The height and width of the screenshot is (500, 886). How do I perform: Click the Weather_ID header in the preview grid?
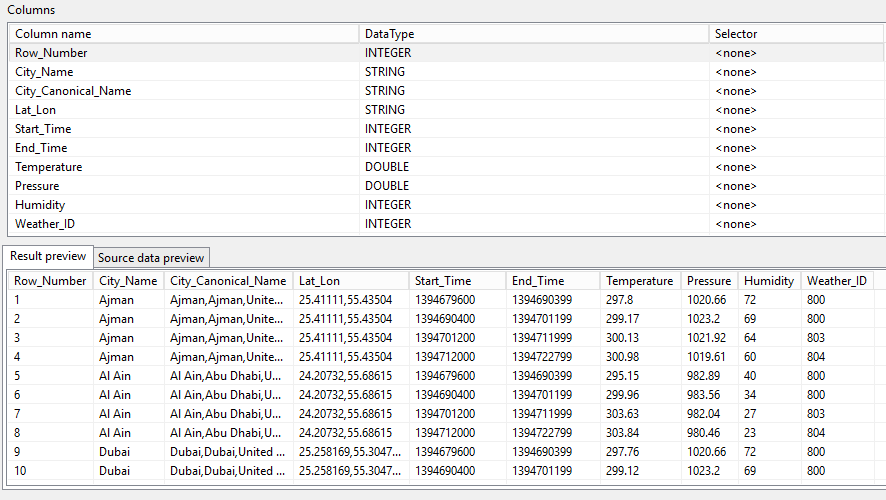836,281
